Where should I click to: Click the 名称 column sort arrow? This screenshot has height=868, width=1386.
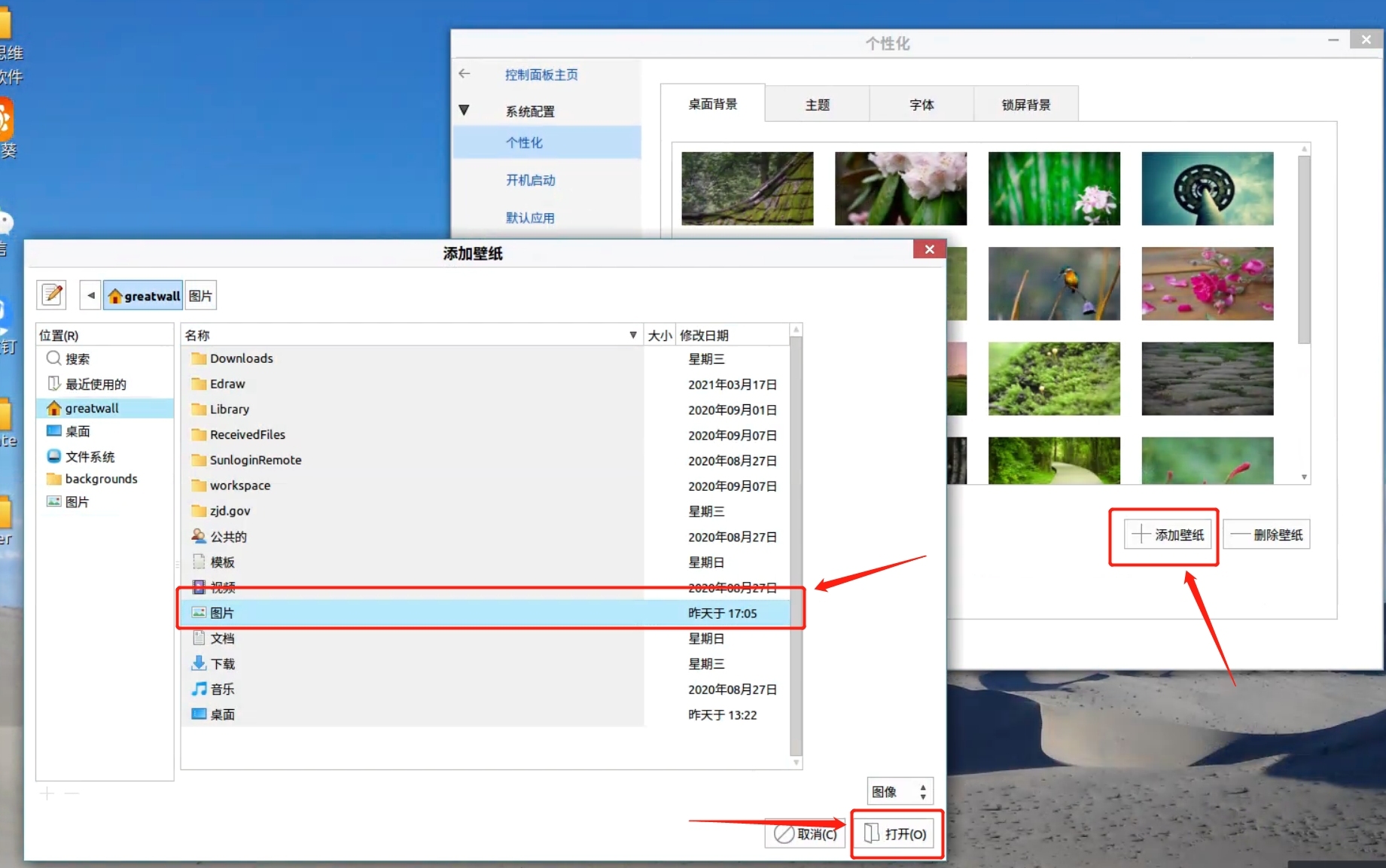(632, 335)
